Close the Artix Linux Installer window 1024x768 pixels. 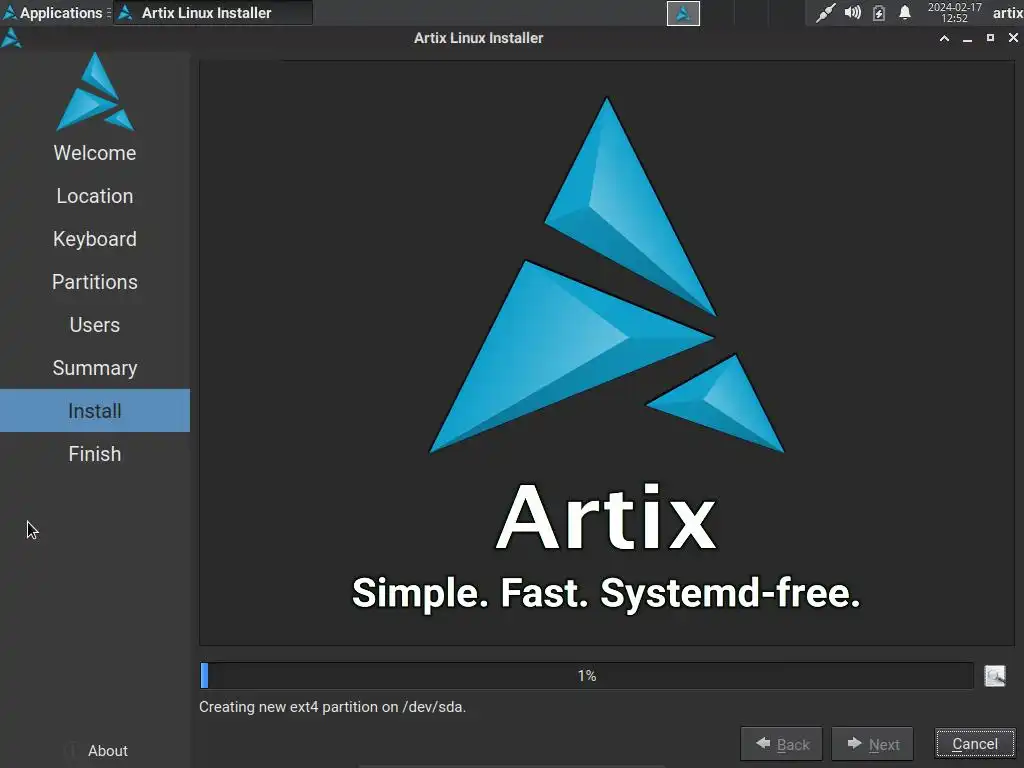[x=1013, y=38]
